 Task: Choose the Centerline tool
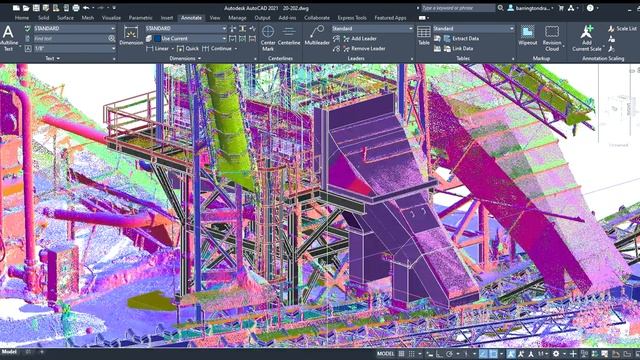pos(289,36)
